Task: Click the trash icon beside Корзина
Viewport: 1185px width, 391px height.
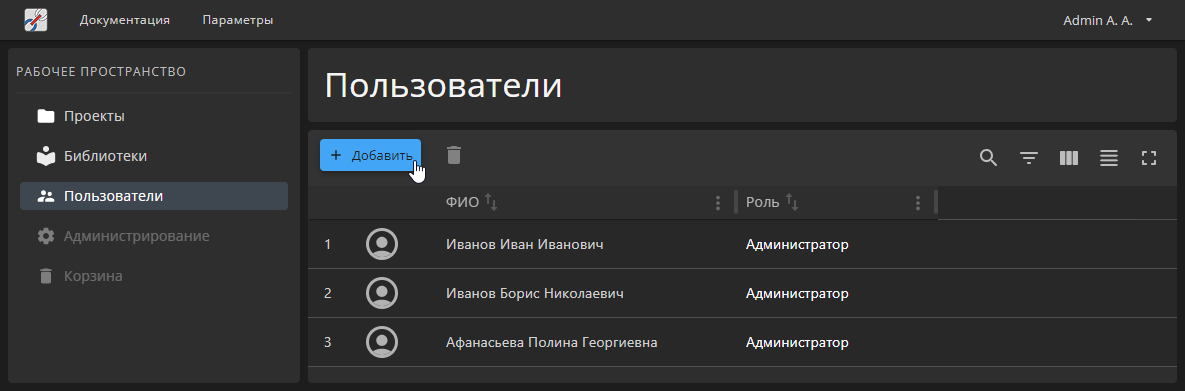Action: [x=46, y=276]
